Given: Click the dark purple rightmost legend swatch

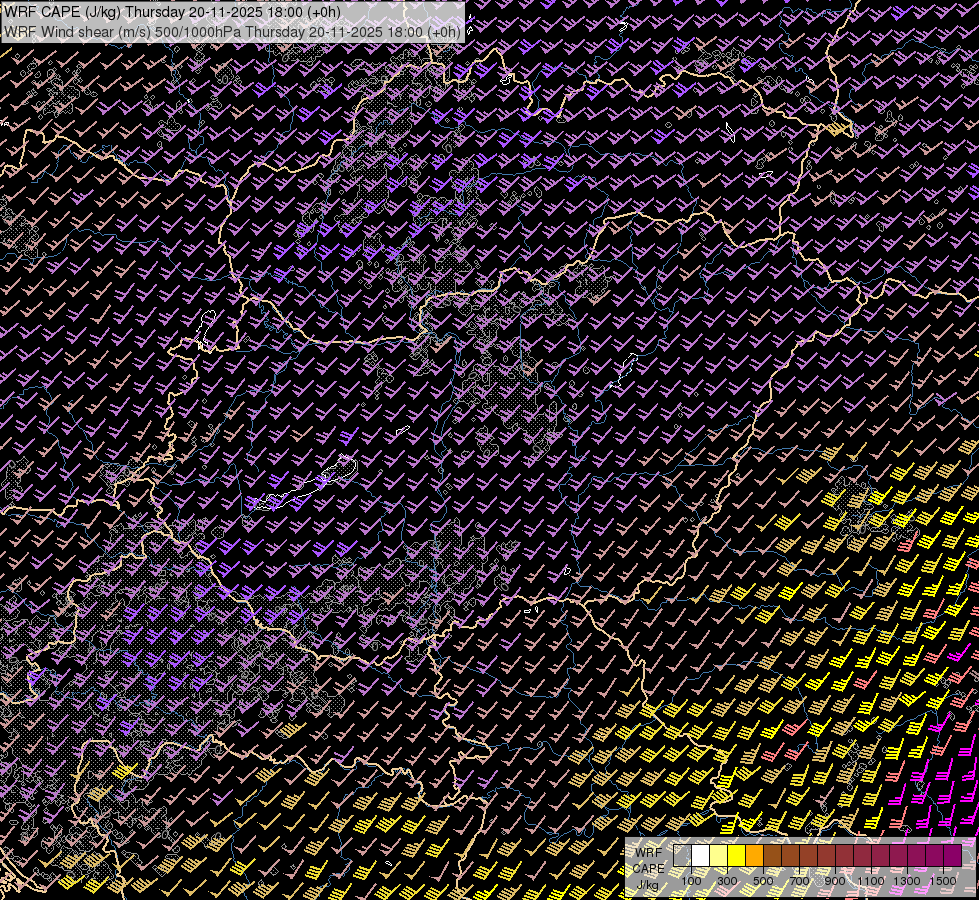Looking at the screenshot, I should pyautogui.click(x=953, y=856).
